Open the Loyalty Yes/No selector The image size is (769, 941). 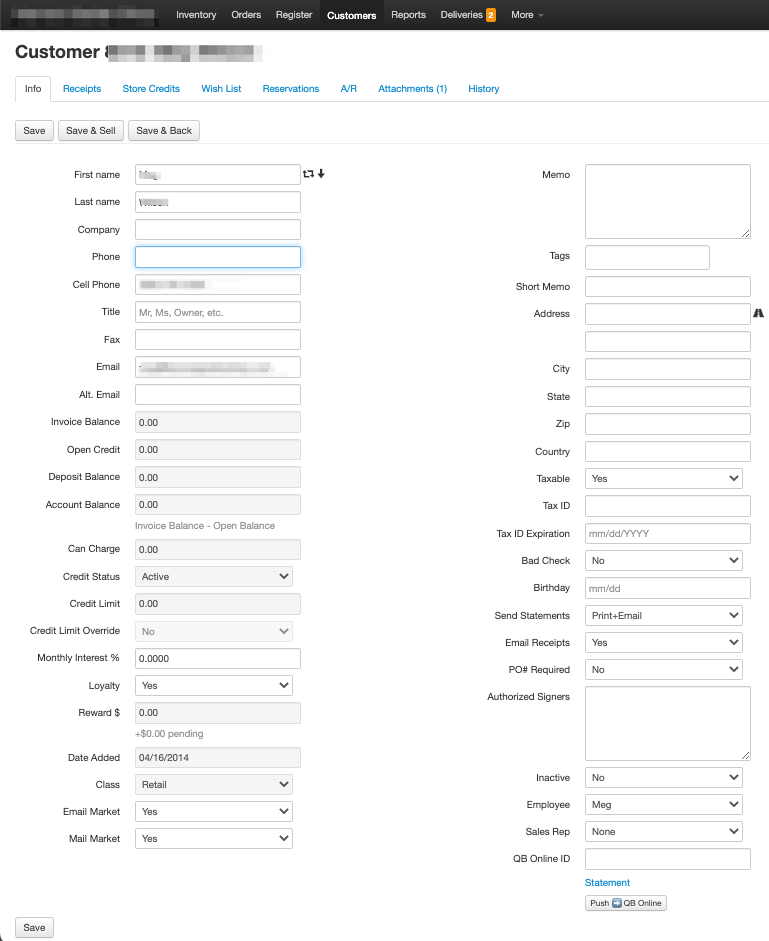click(x=214, y=686)
